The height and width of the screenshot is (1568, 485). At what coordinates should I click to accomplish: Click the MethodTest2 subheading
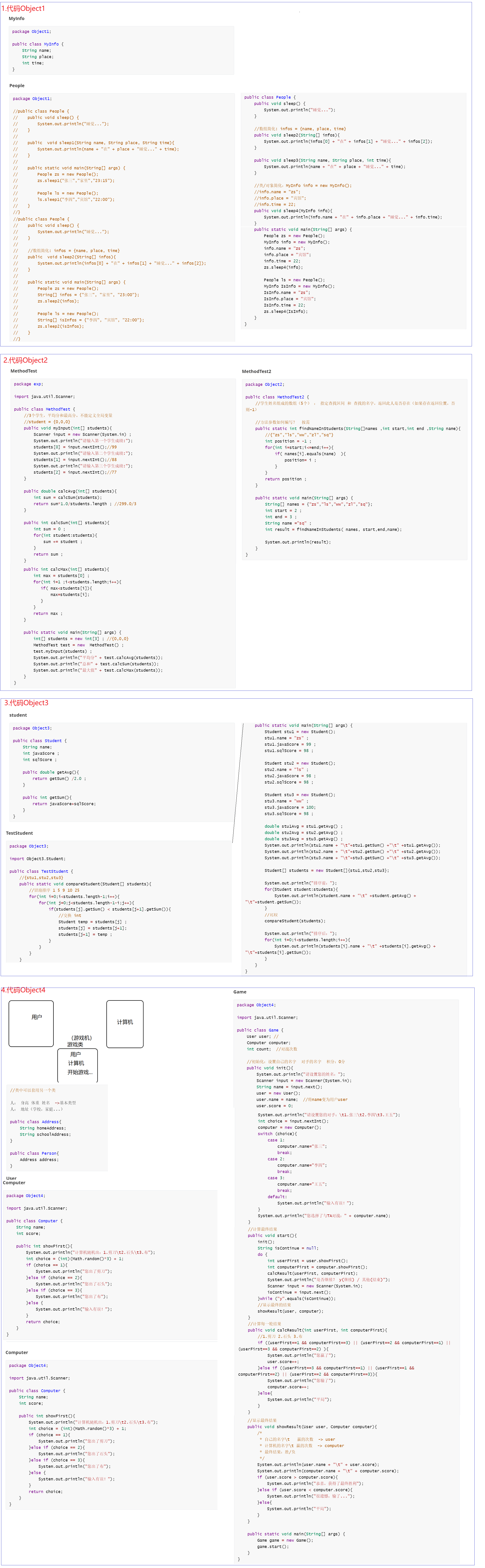coord(256,371)
